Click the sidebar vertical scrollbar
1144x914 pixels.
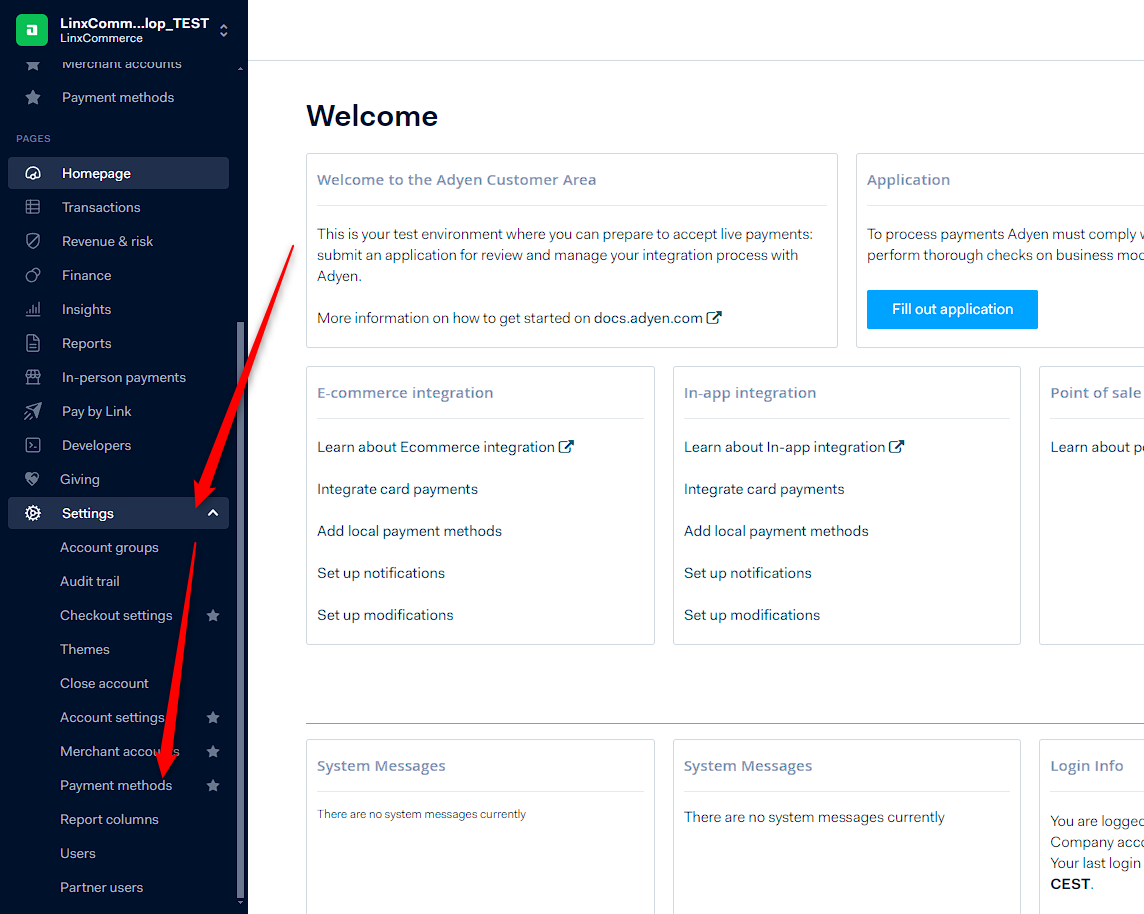241,609
